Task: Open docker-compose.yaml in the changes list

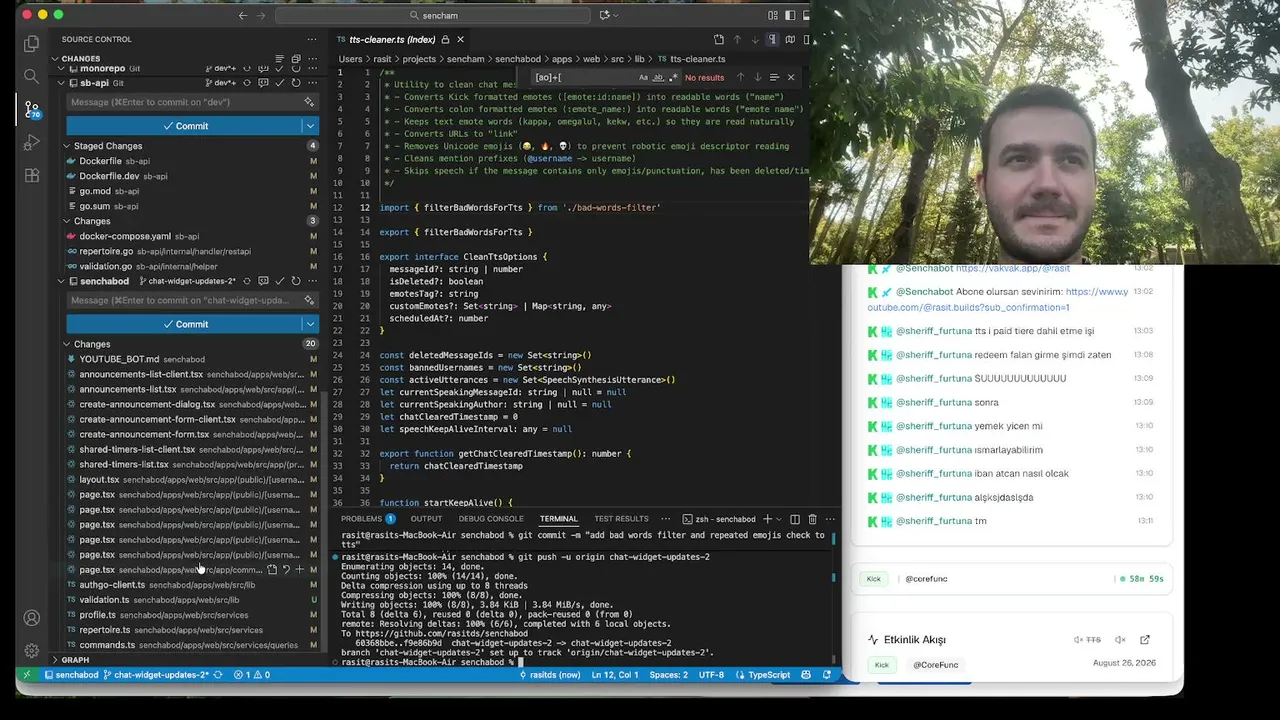Action: 192,236
